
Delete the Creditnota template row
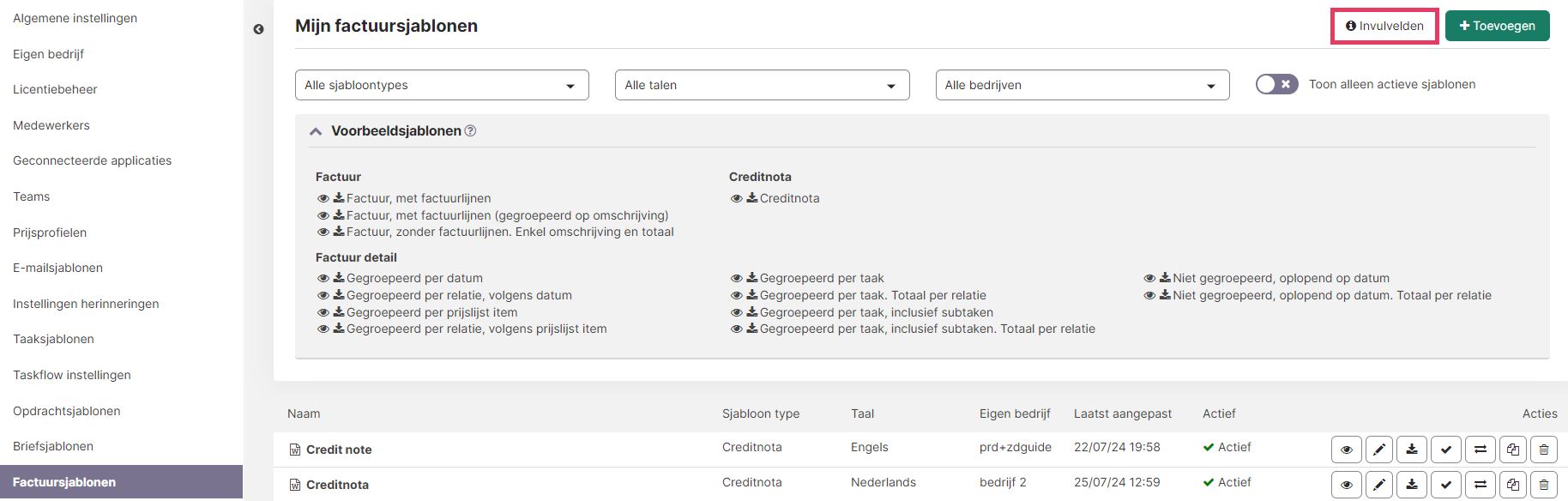1544,485
